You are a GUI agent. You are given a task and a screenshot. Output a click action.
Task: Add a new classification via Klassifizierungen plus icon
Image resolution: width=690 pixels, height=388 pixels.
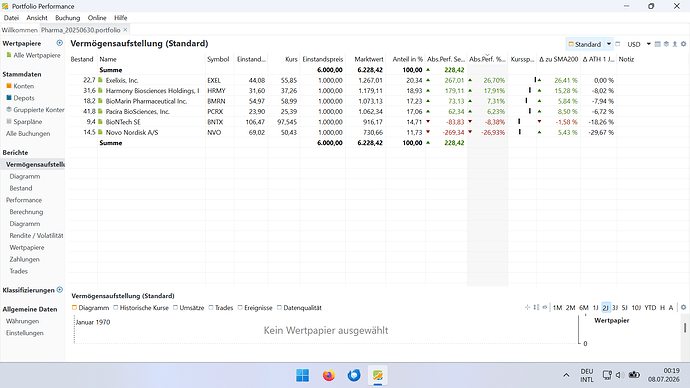60,290
